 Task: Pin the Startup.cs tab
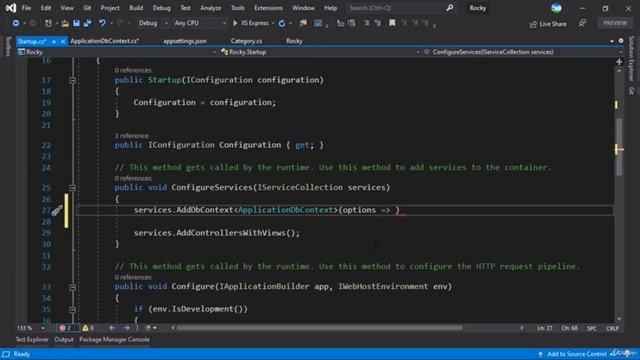pos(54,41)
